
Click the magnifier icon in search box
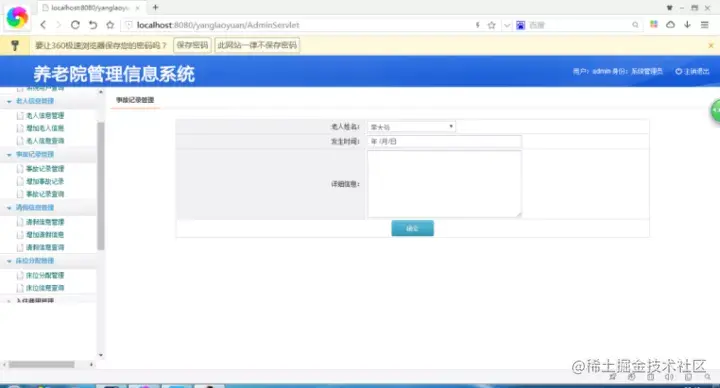[635, 25]
